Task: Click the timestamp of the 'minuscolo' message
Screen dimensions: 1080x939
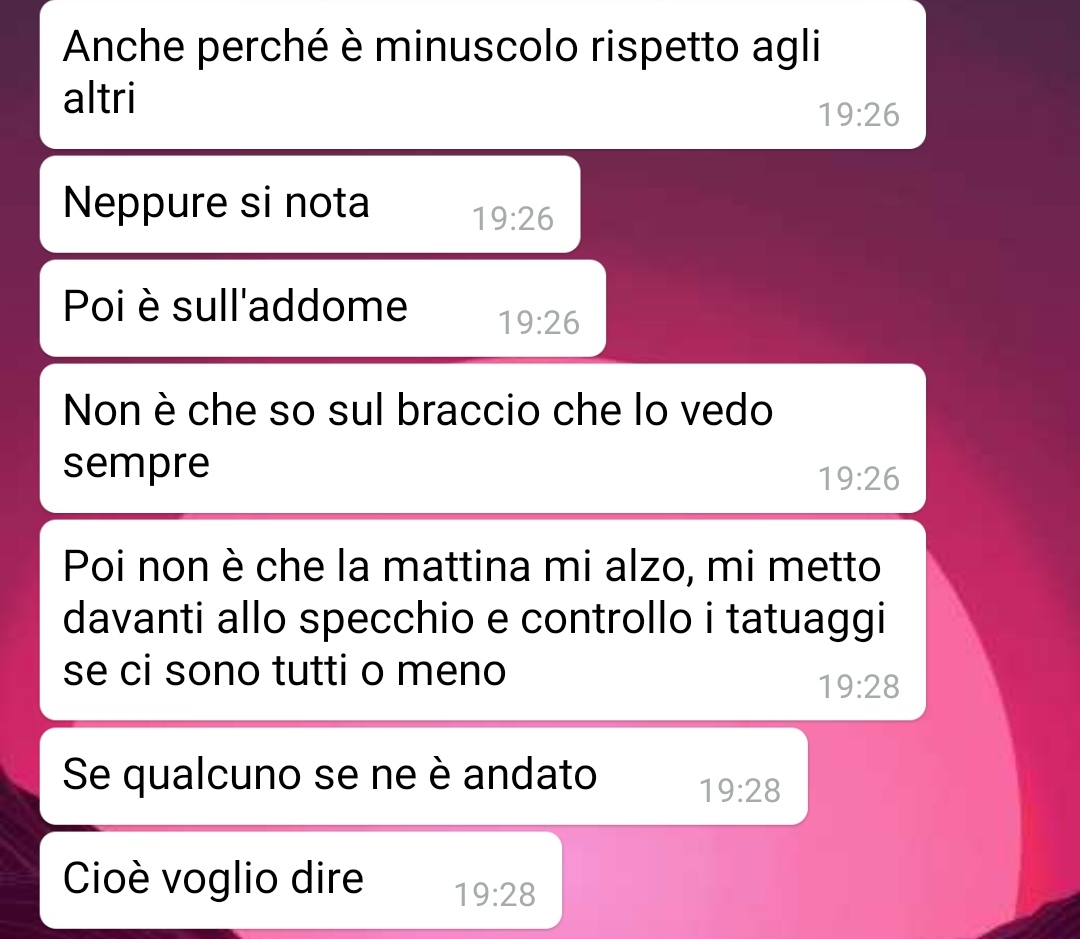Action: tap(859, 115)
